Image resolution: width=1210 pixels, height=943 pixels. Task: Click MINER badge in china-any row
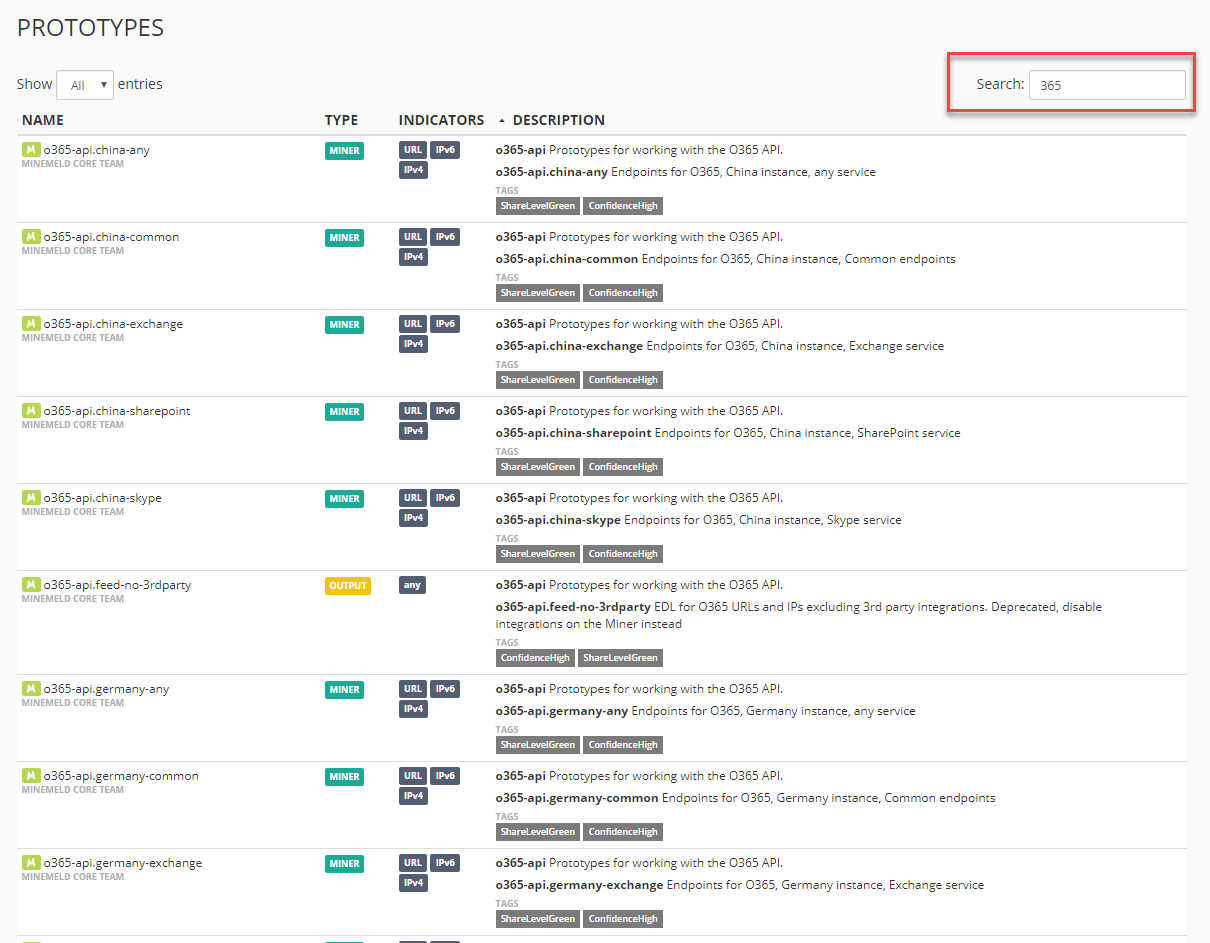pyautogui.click(x=345, y=151)
